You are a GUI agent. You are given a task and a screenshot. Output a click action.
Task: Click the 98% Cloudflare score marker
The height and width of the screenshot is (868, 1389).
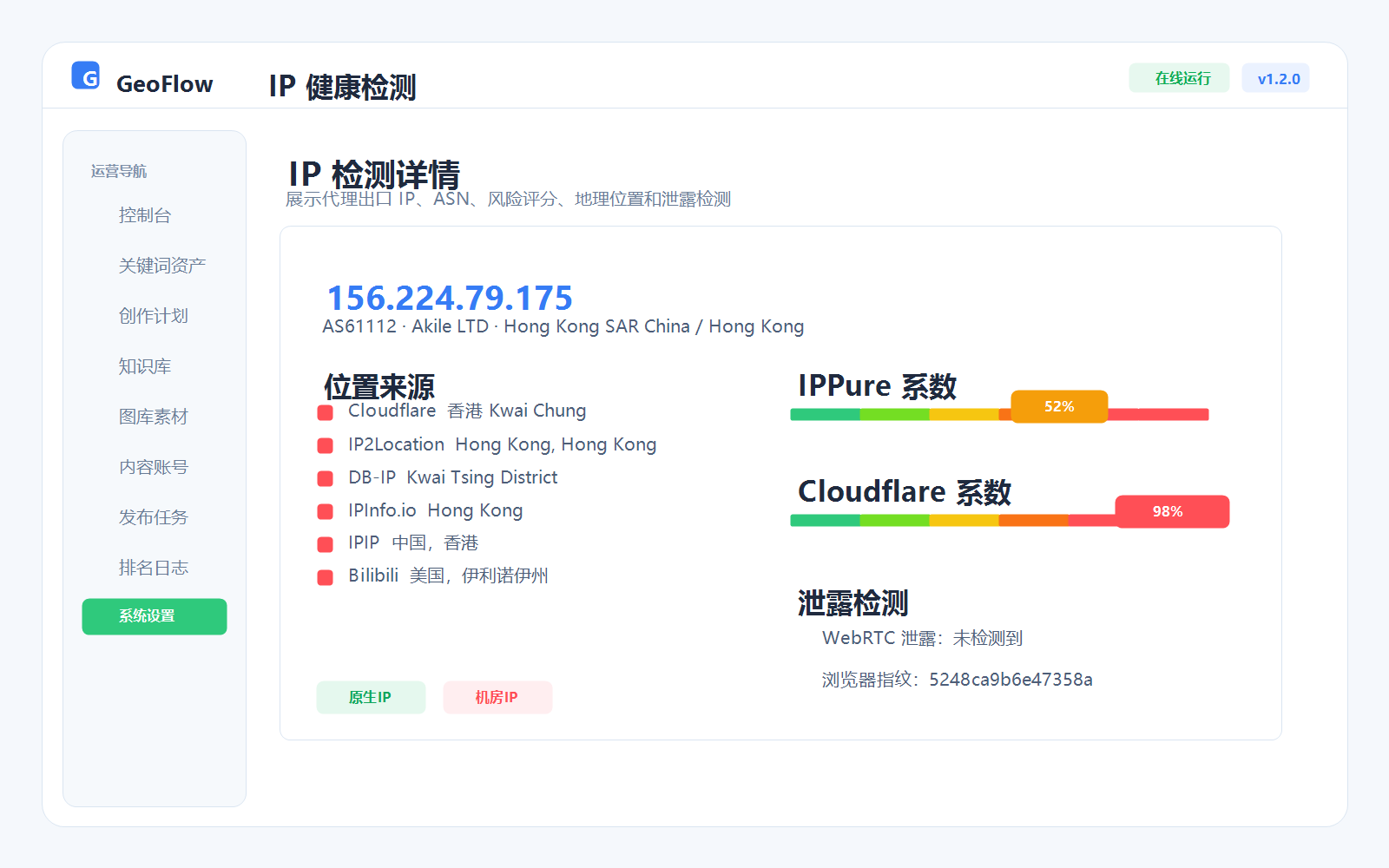point(1172,511)
